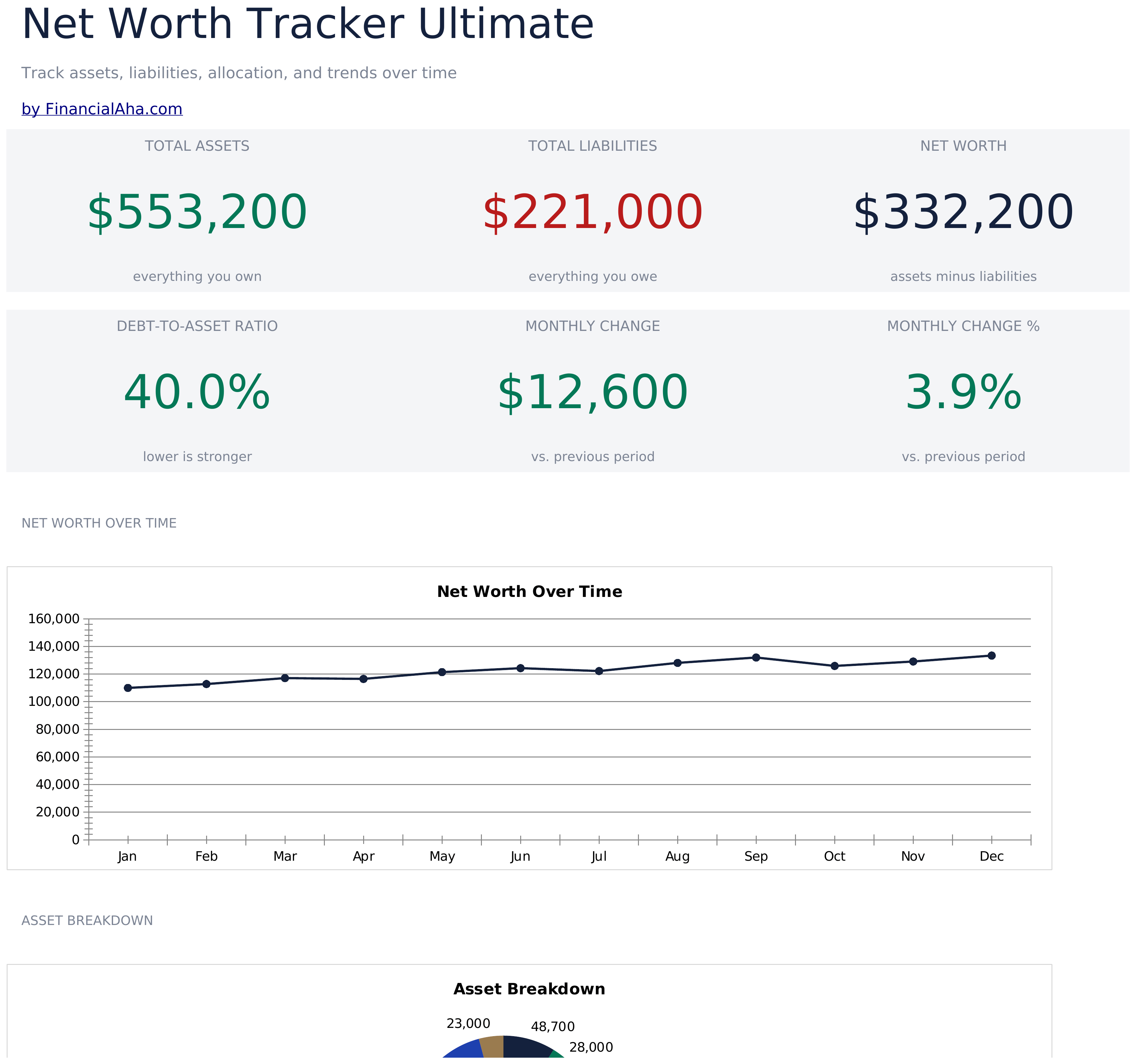Select the TOTAL LIABILITIES label

click(593, 146)
